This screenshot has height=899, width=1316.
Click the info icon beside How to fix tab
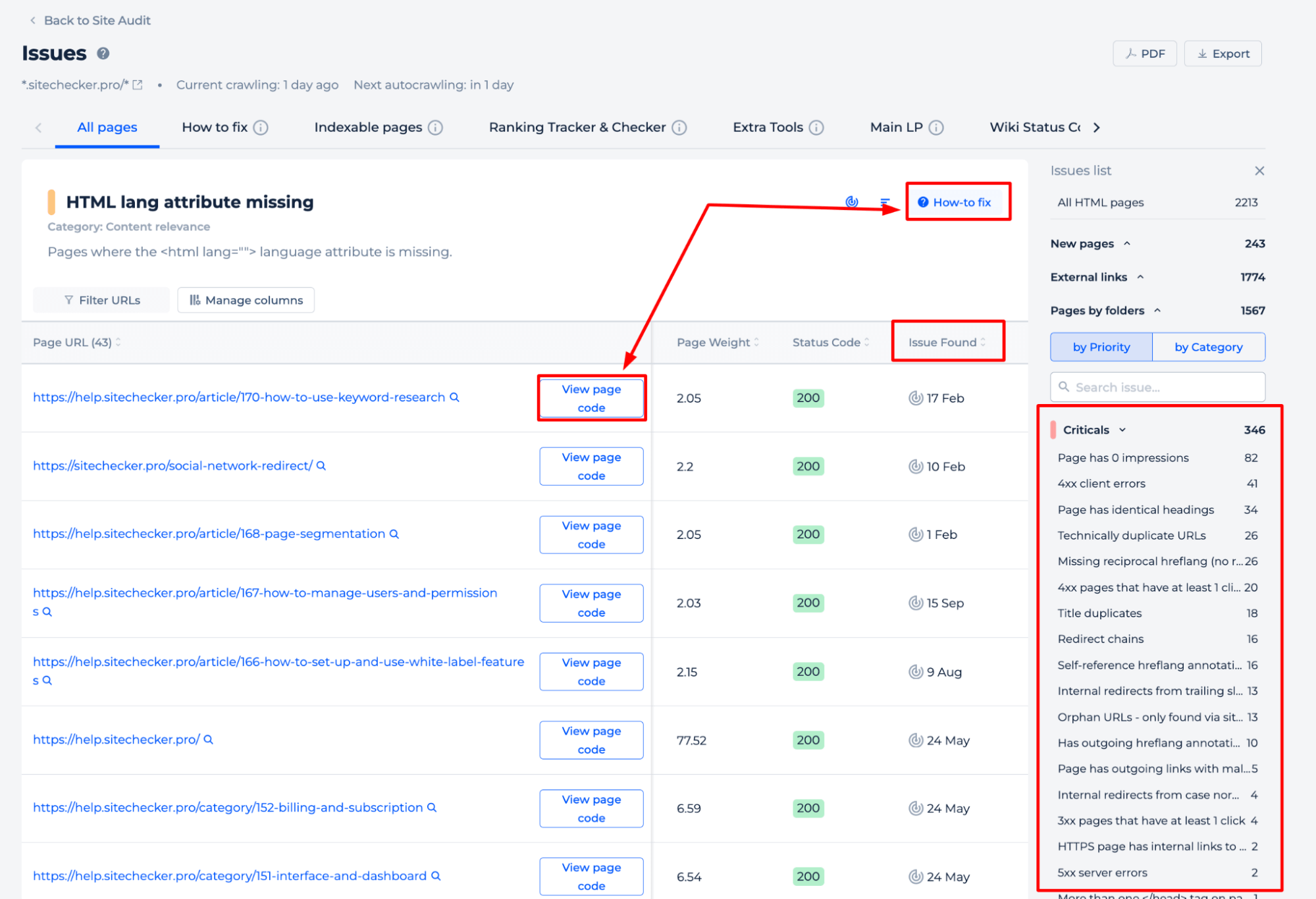pyautogui.click(x=261, y=128)
